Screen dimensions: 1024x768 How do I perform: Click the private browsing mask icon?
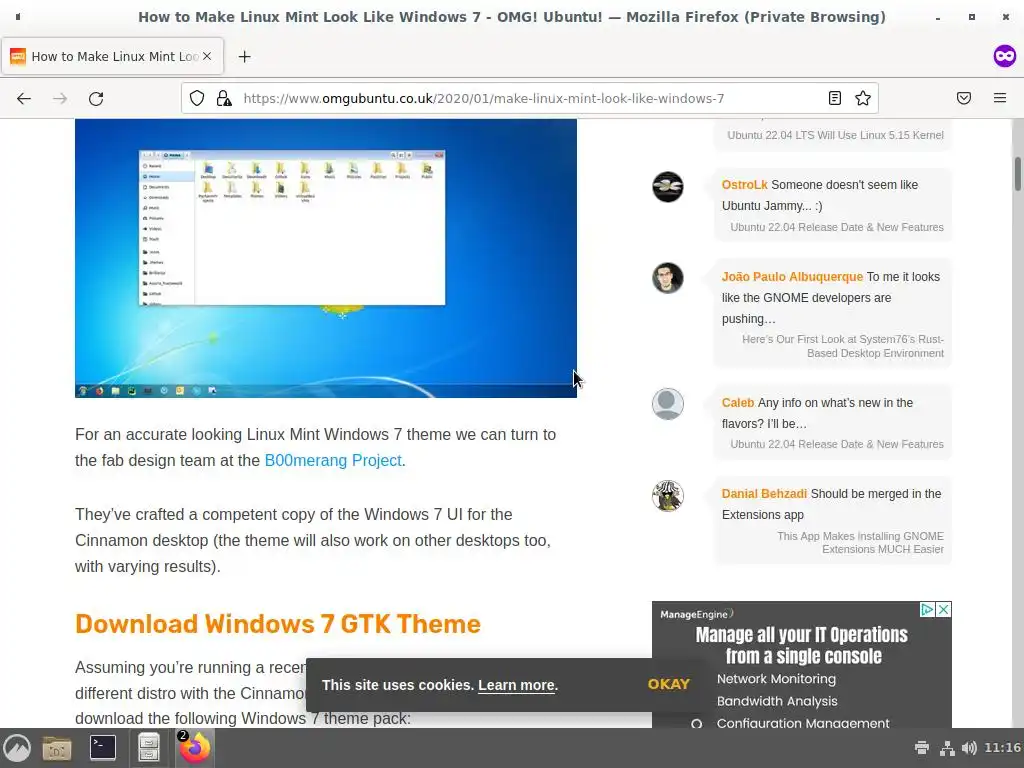(1004, 56)
